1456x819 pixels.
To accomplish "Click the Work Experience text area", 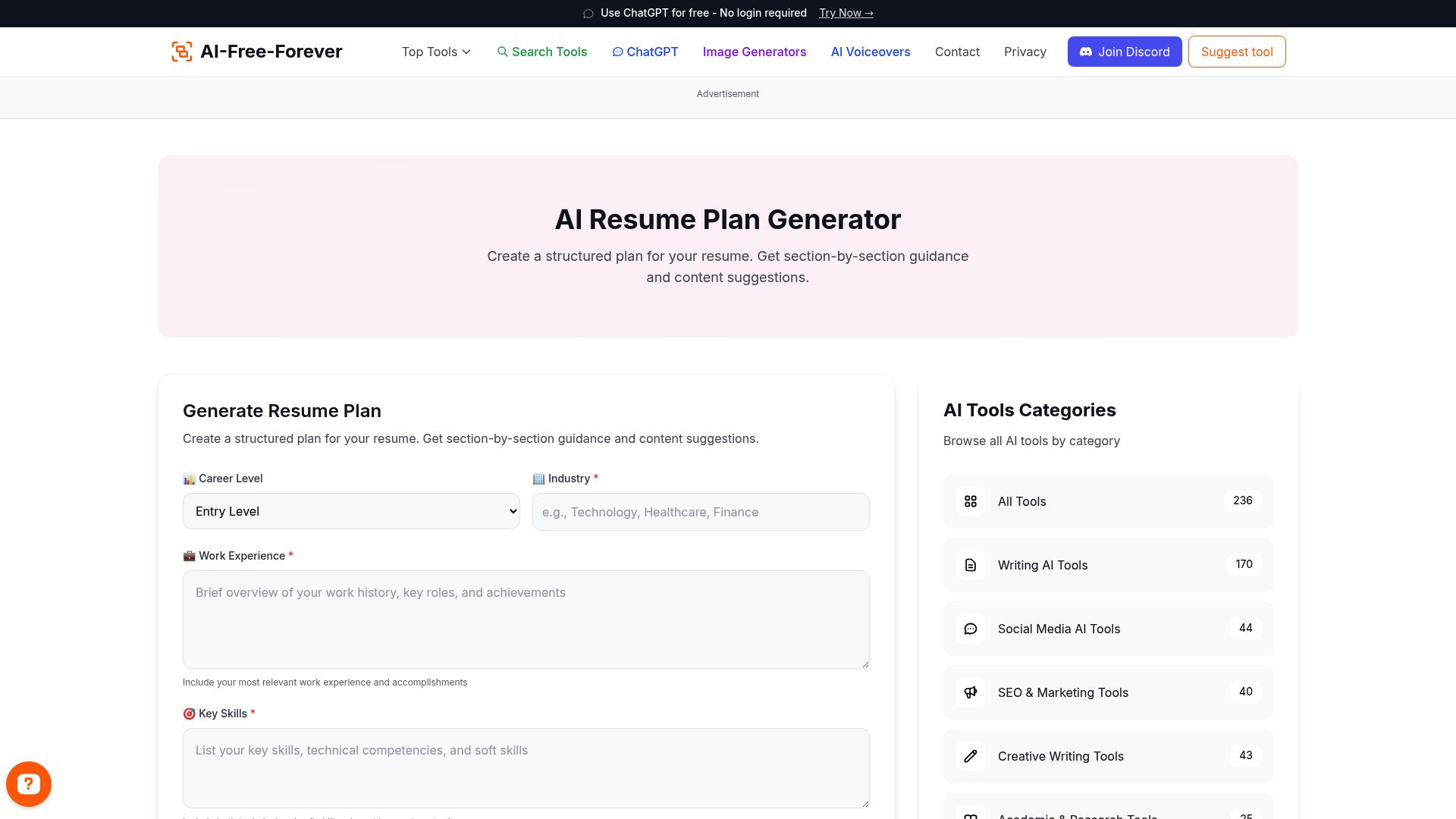I will [526, 619].
